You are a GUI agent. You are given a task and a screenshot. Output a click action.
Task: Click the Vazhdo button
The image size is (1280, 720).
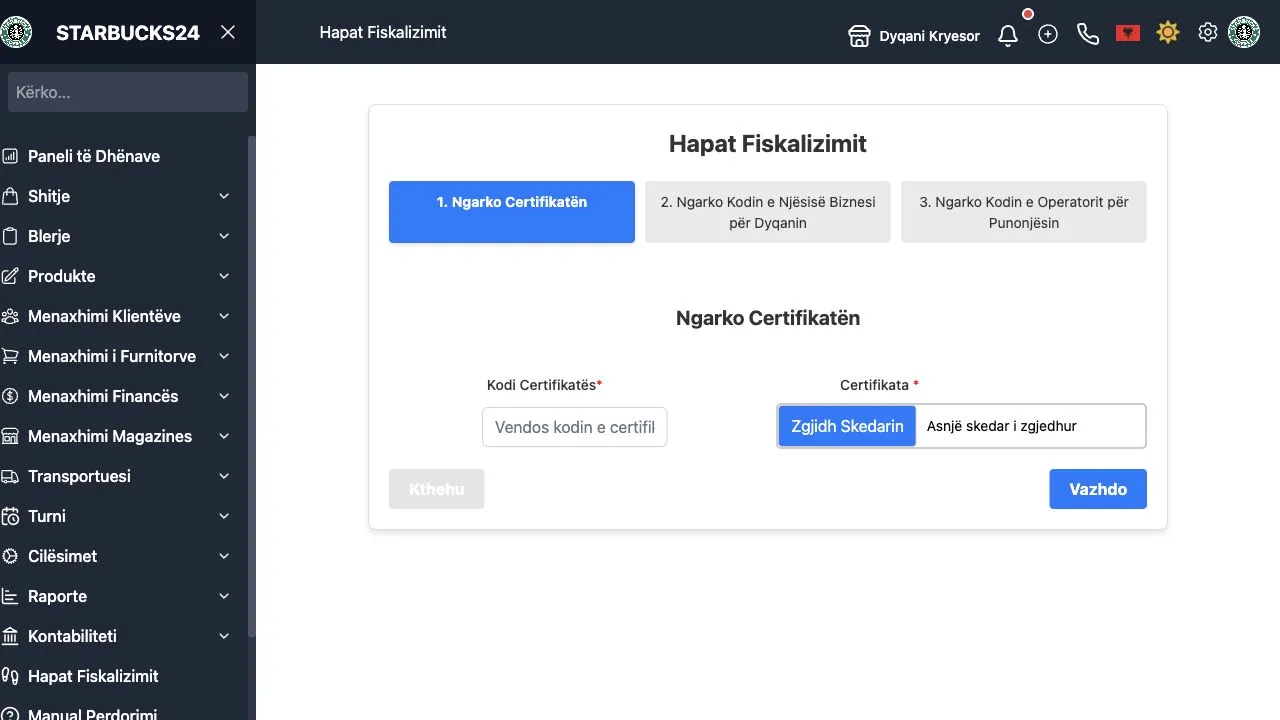(1098, 489)
